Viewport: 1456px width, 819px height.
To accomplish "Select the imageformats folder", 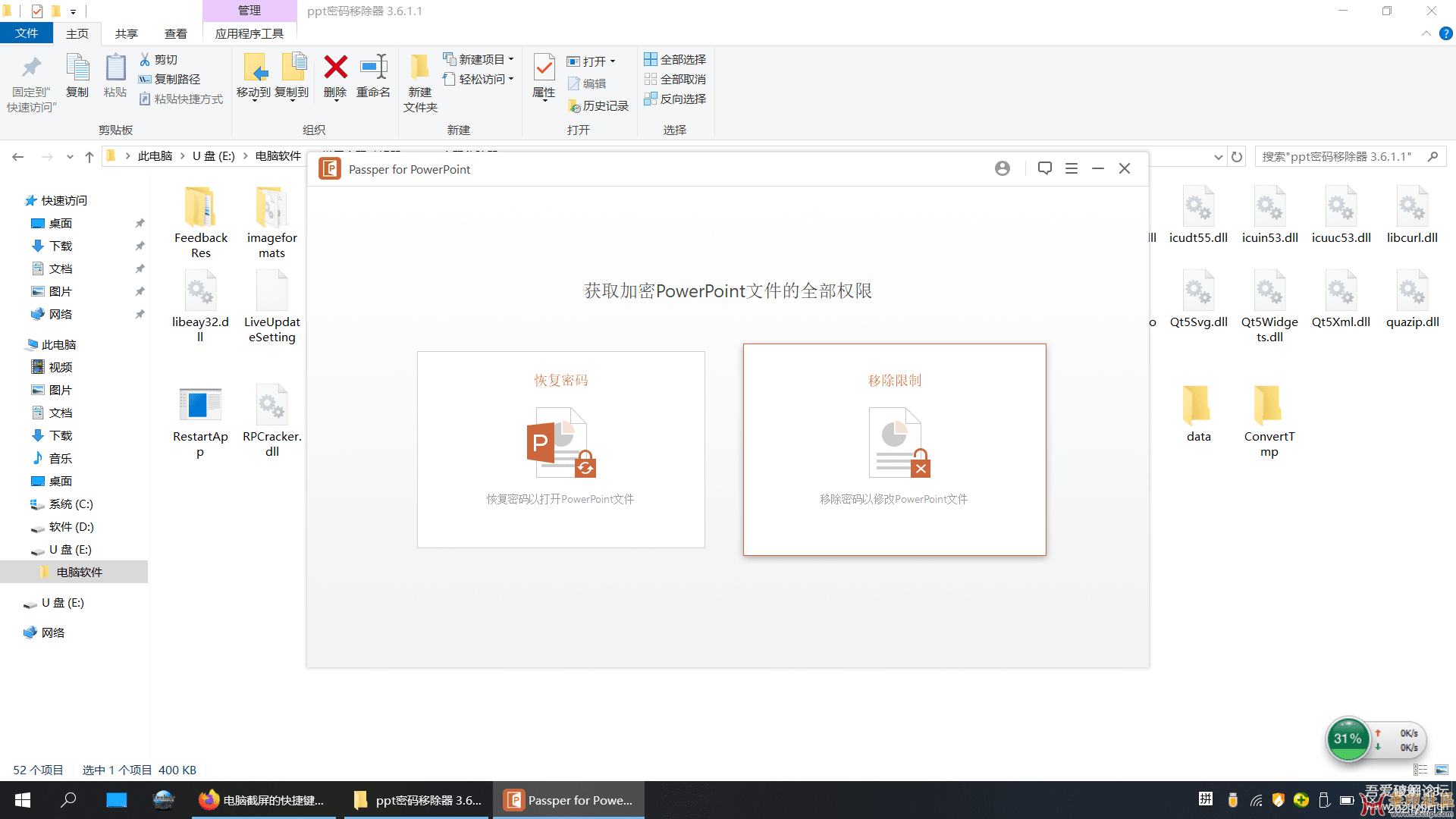I will 272,224.
